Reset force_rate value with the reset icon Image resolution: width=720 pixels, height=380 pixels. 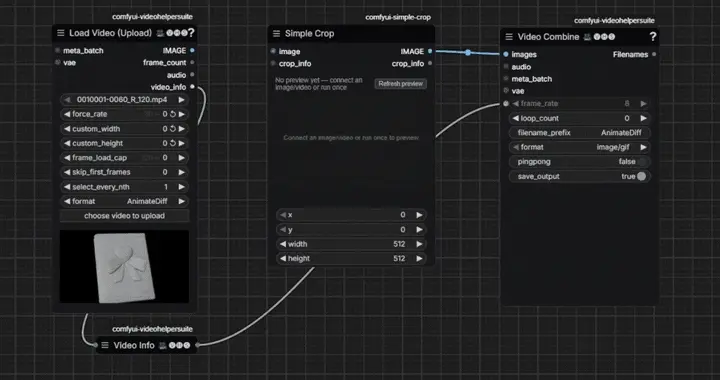[173, 114]
